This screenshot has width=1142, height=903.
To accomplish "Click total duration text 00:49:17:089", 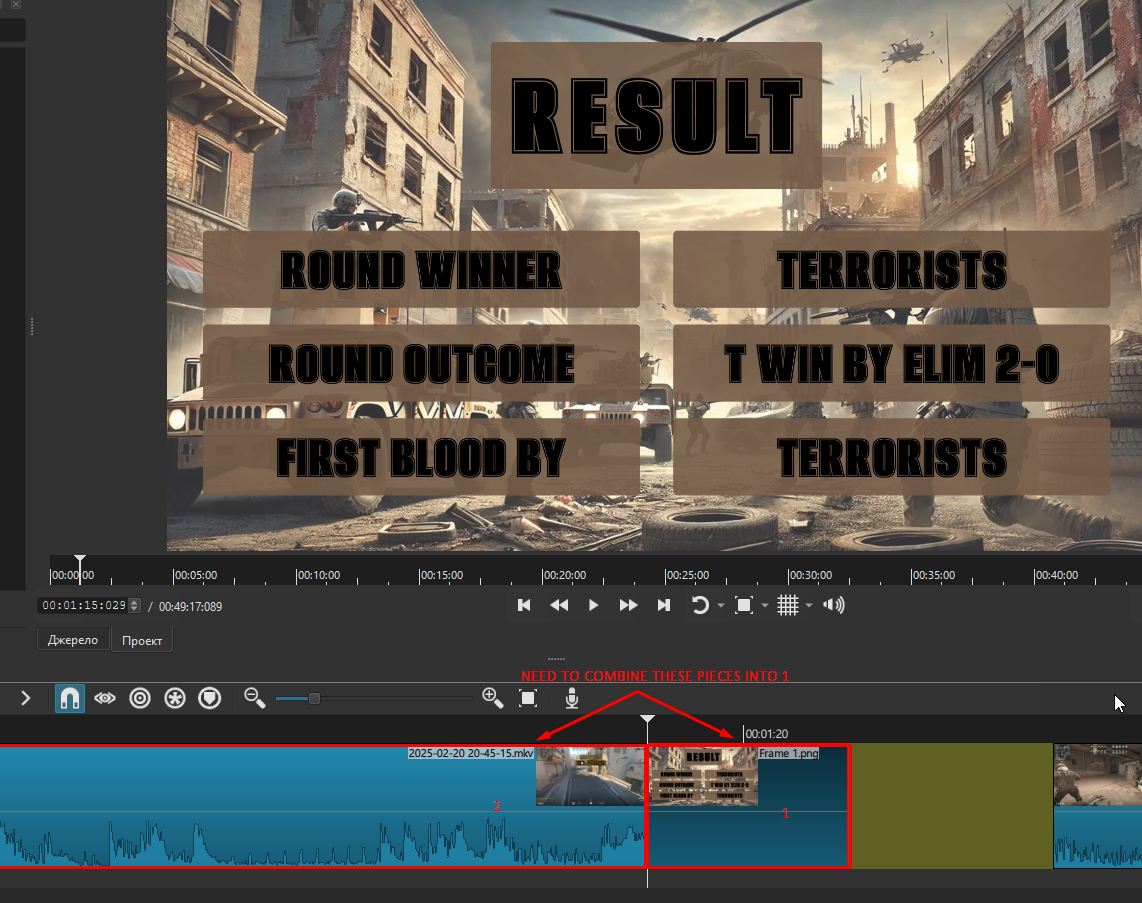I will [x=190, y=607].
